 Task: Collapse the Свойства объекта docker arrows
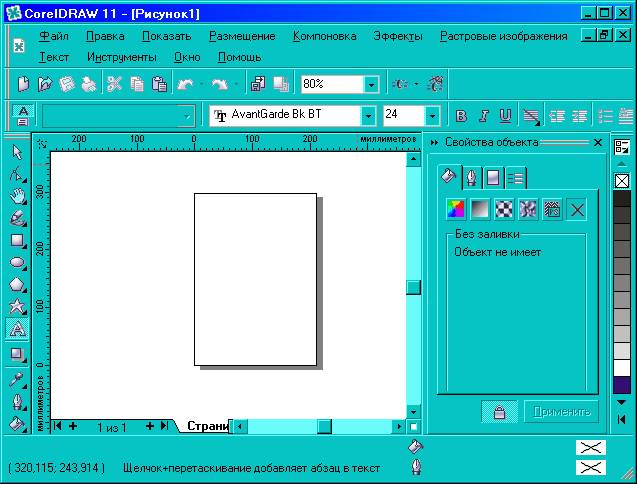tap(434, 142)
